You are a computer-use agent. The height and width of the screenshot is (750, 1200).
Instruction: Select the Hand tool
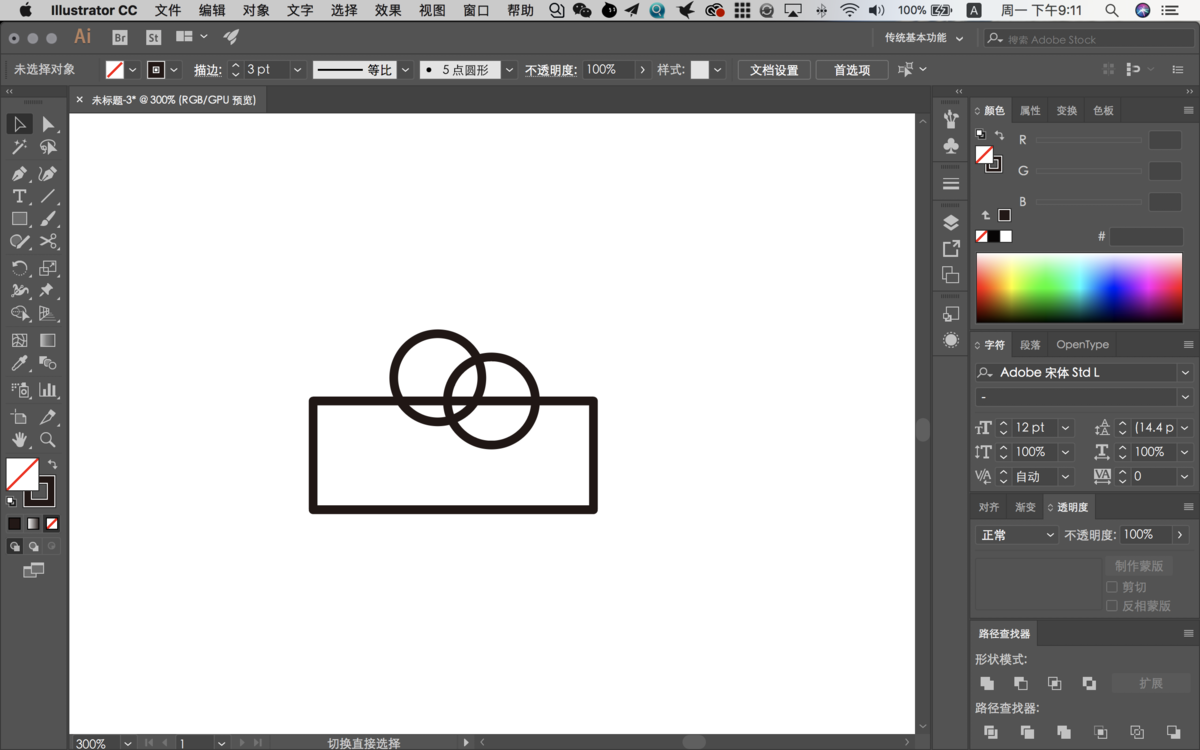[19, 440]
